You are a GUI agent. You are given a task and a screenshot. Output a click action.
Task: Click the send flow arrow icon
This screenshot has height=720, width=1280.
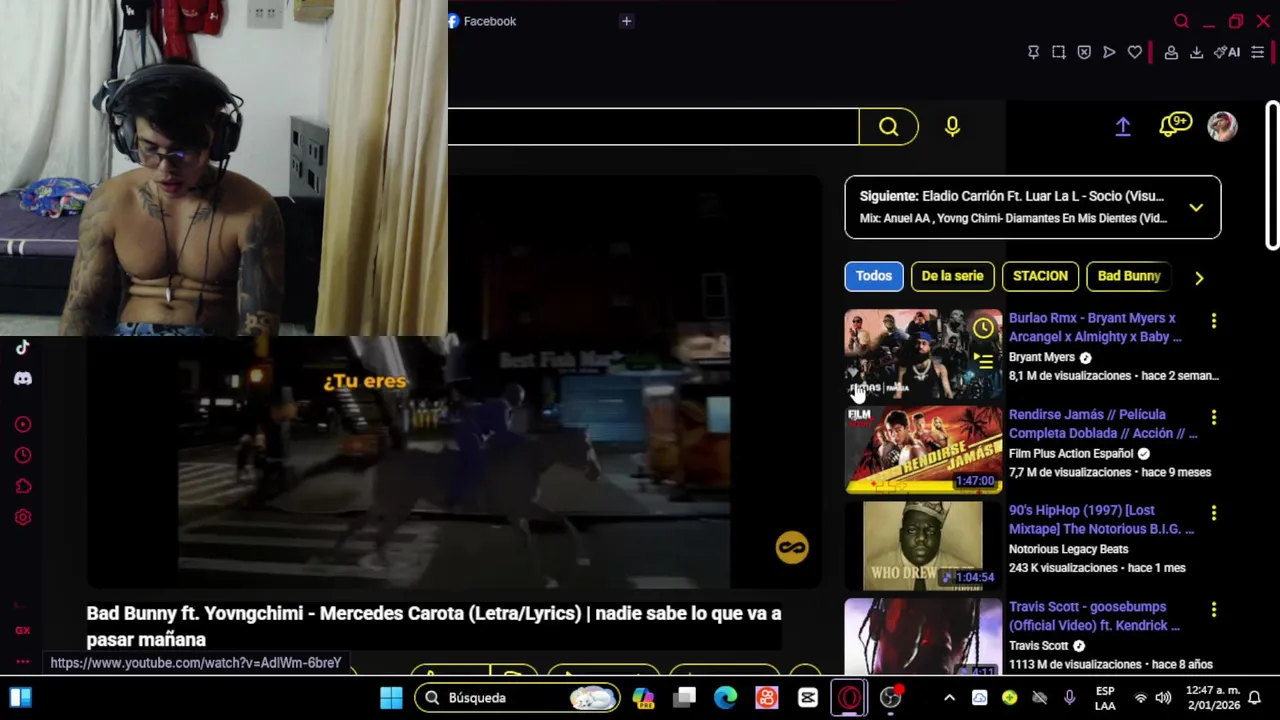[x=1109, y=52]
